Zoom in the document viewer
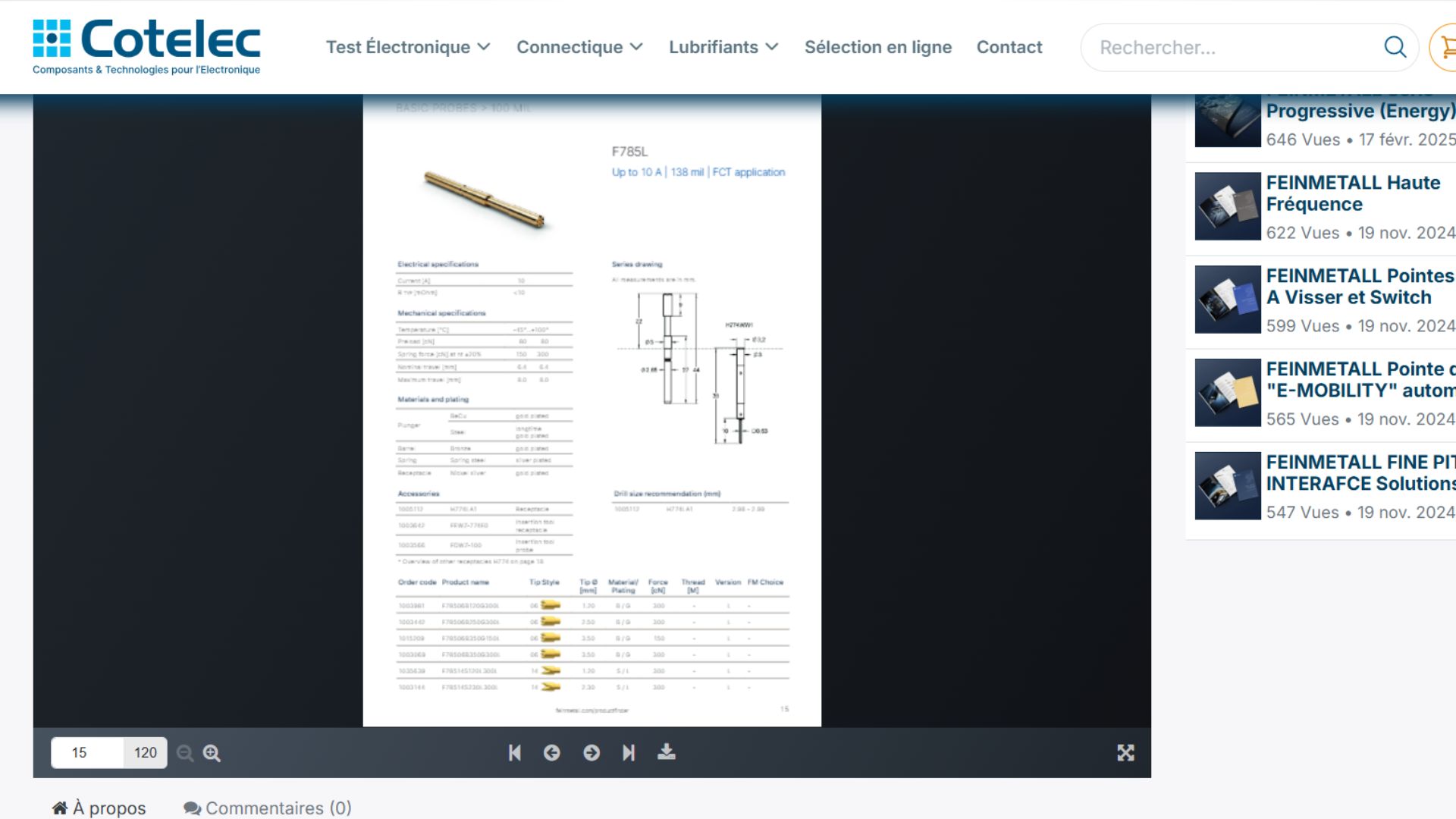Image resolution: width=1456 pixels, height=819 pixels. coord(212,753)
